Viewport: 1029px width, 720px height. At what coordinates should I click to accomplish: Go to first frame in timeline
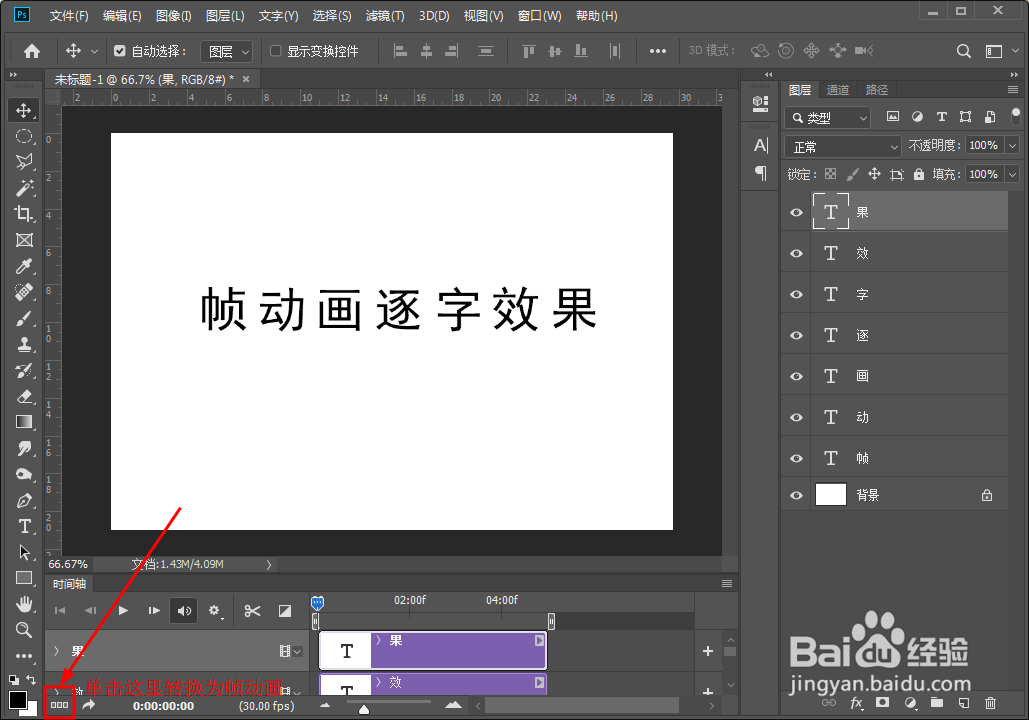(60, 611)
